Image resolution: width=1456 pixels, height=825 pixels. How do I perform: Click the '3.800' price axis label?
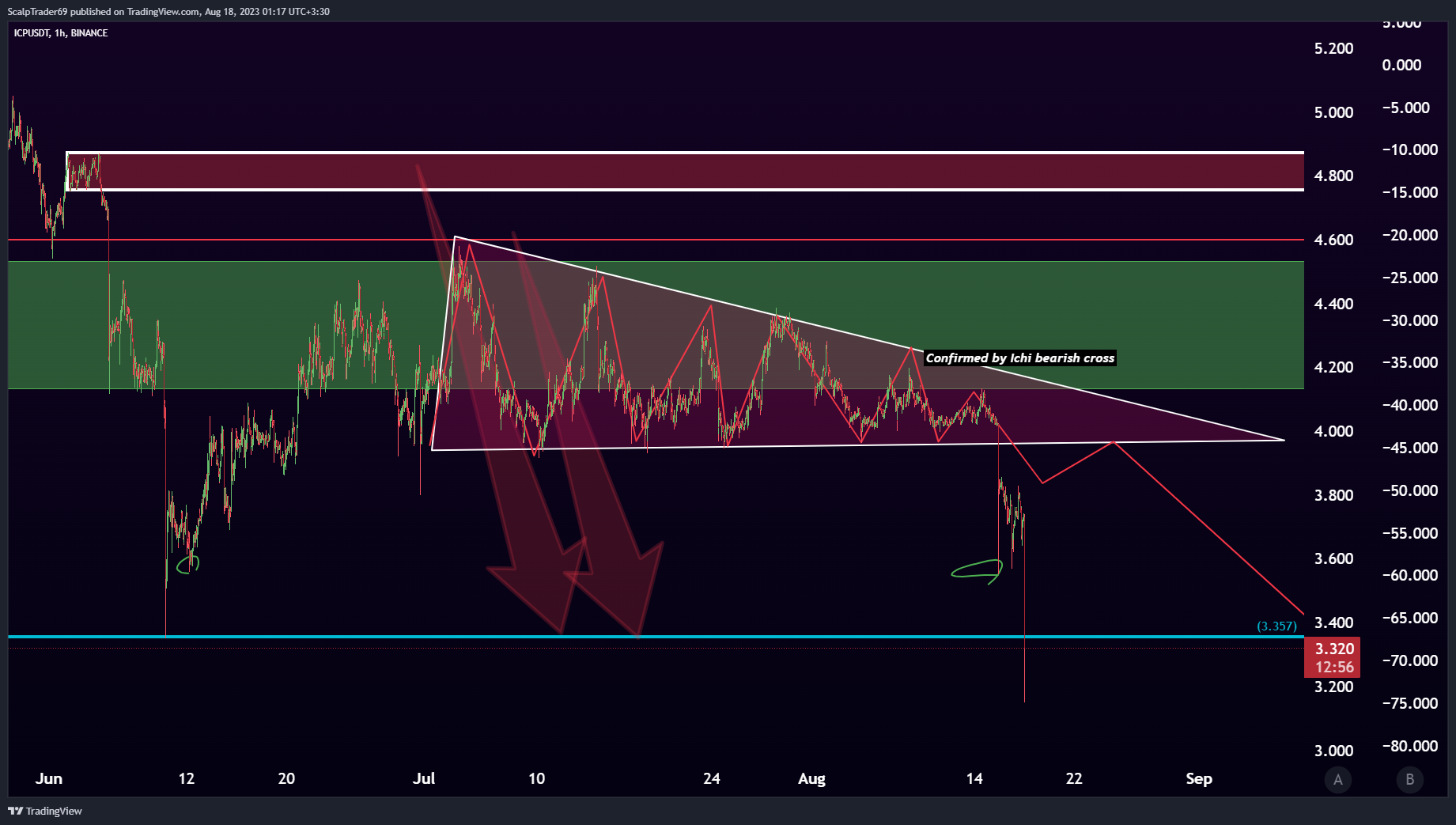(x=1333, y=495)
